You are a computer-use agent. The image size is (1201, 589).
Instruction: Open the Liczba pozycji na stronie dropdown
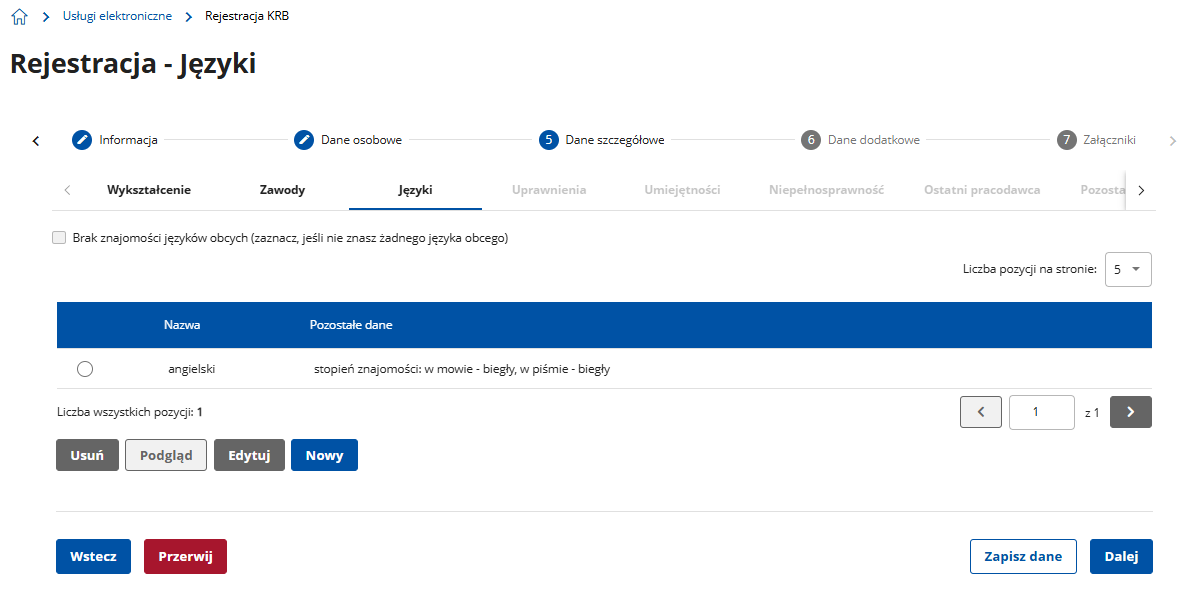click(x=1128, y=269)
